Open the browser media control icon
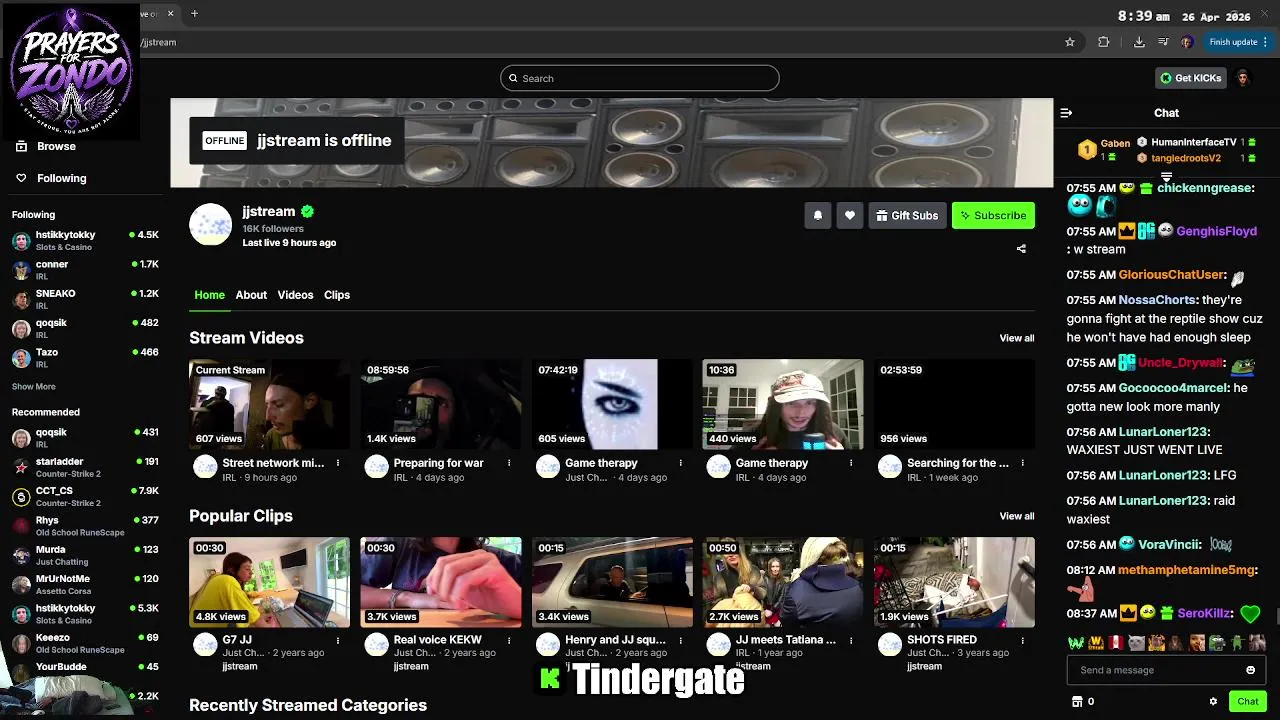The height and width of the screenshot is (720, 1280). (x=1163, y=42)
